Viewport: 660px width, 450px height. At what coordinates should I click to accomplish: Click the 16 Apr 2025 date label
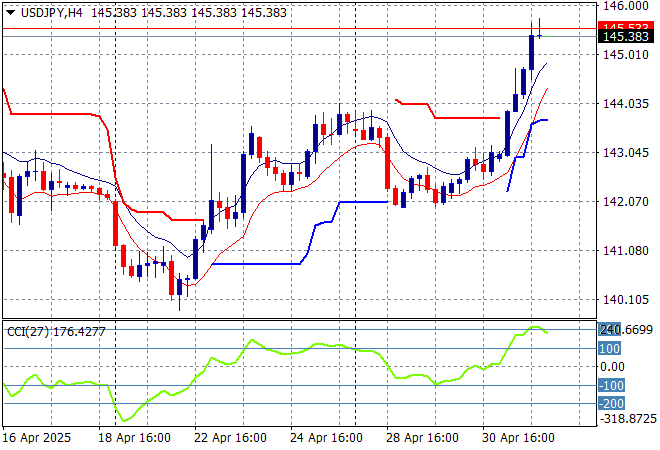tap(37, 438)
